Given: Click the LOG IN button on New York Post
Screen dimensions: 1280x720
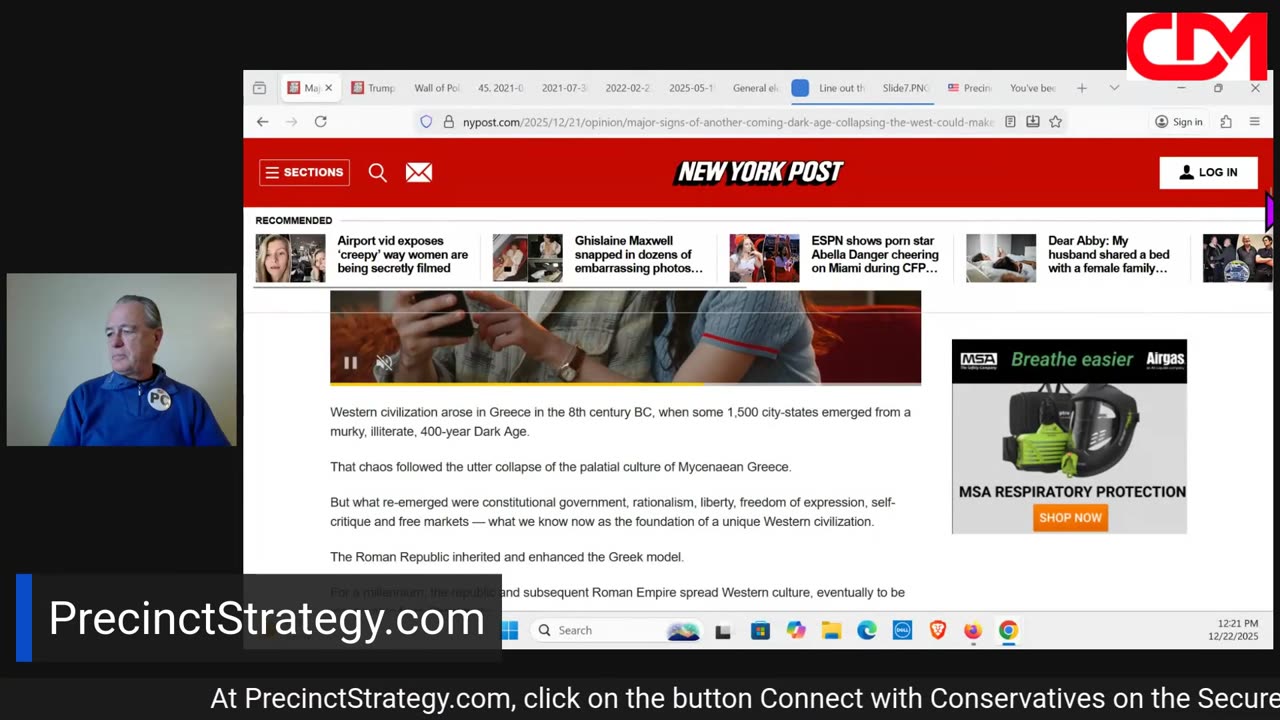Looking at the screenshot, I should point(1208,172).
